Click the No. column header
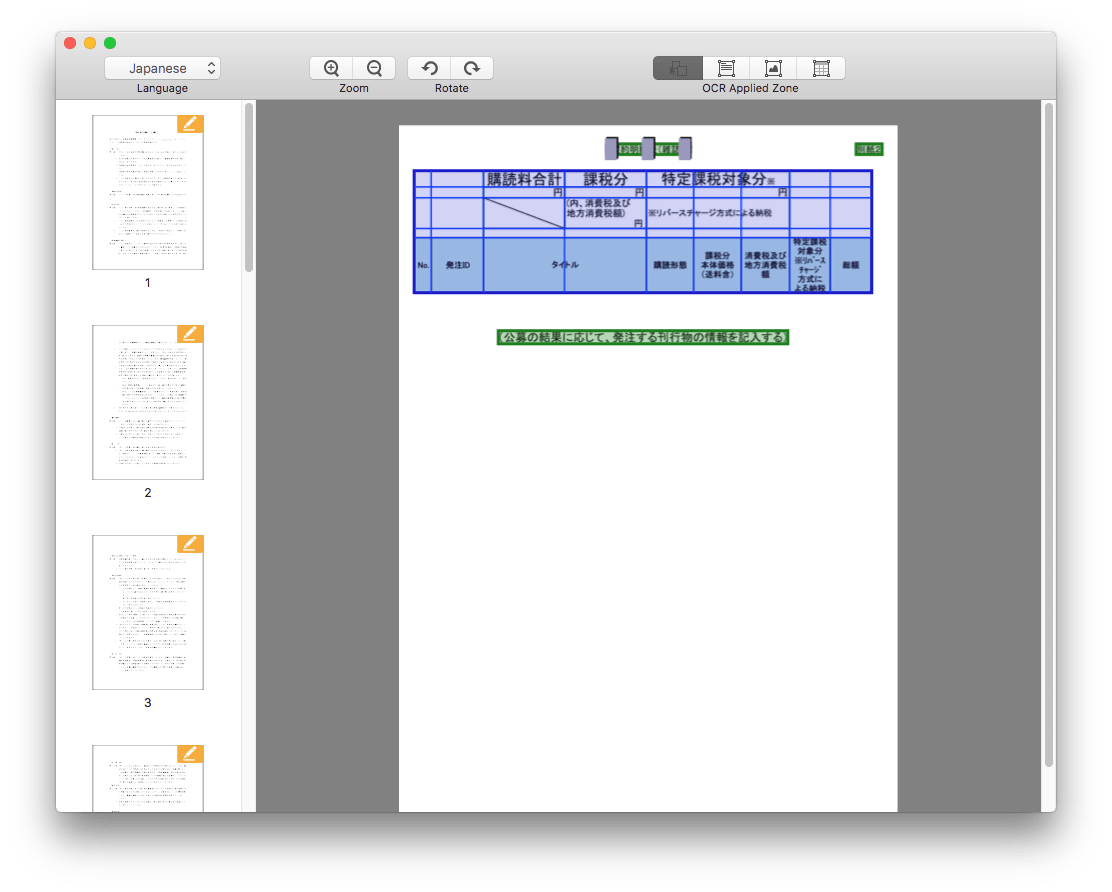 pyautogui.click(x=423, y=264)
